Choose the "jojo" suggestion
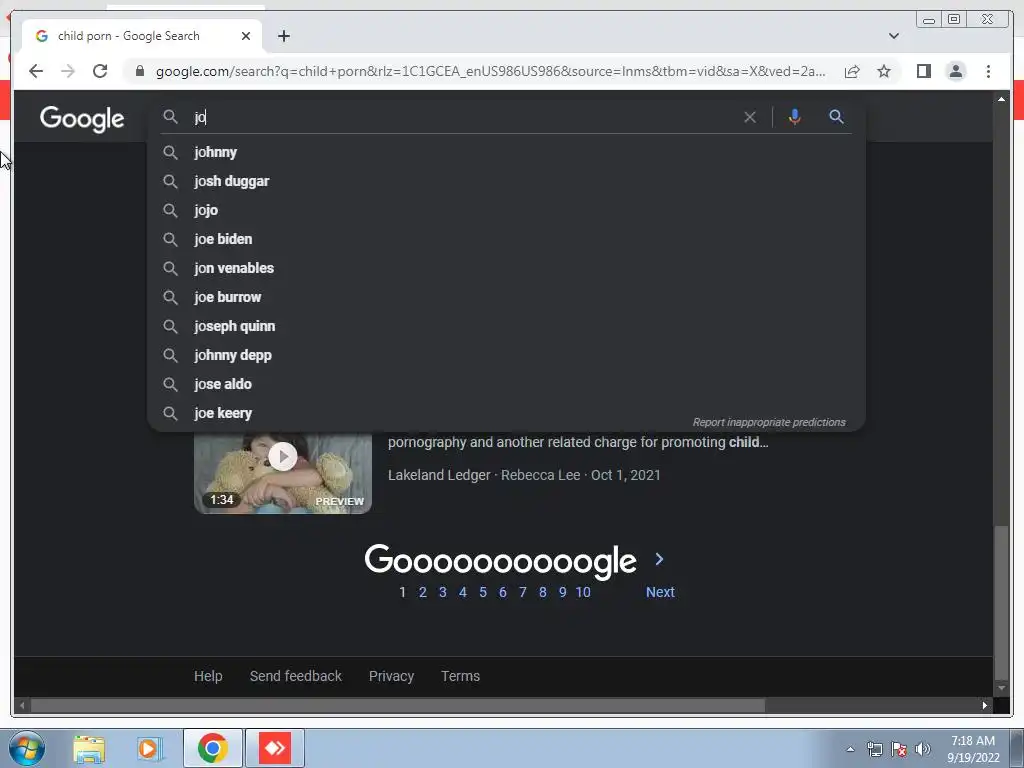 tap(506, 210)
